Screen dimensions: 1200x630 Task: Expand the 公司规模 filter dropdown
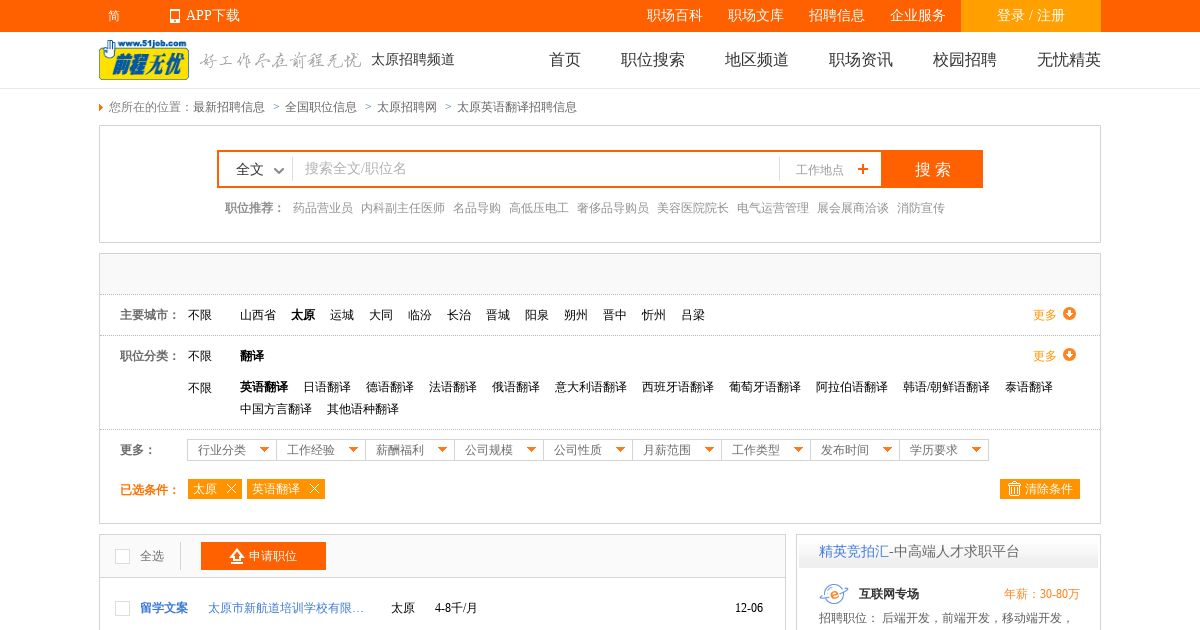coord(499,450)
